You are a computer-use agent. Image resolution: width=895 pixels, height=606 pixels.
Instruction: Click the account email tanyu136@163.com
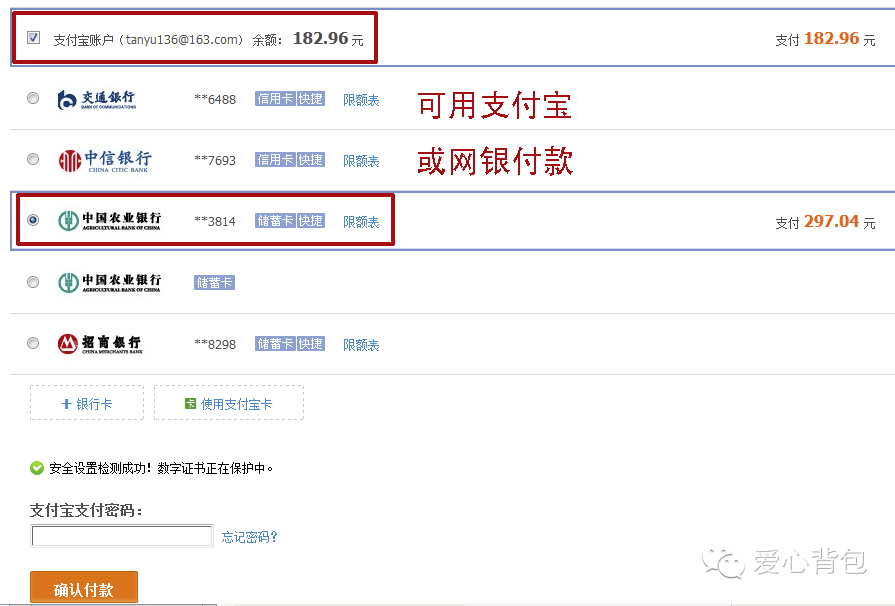182,40
